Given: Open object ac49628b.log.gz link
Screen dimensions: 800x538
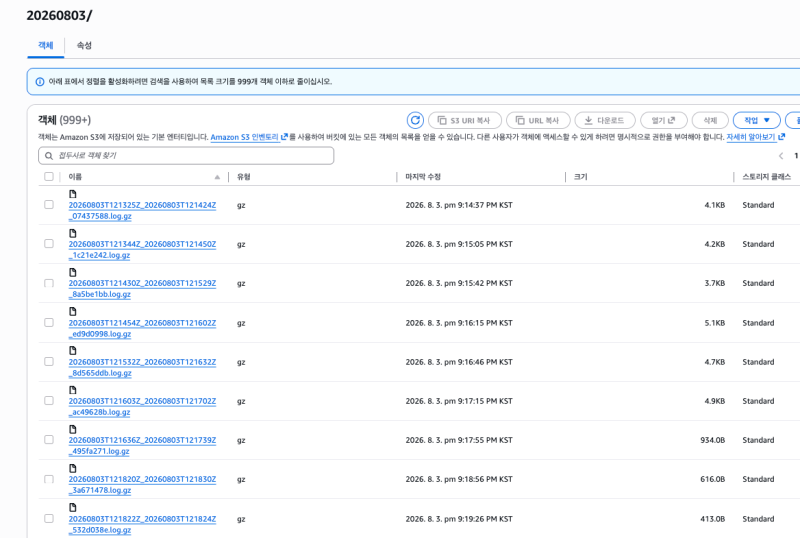Looking at the screenshot, I should pyautogui.click(x=142, y=406).
